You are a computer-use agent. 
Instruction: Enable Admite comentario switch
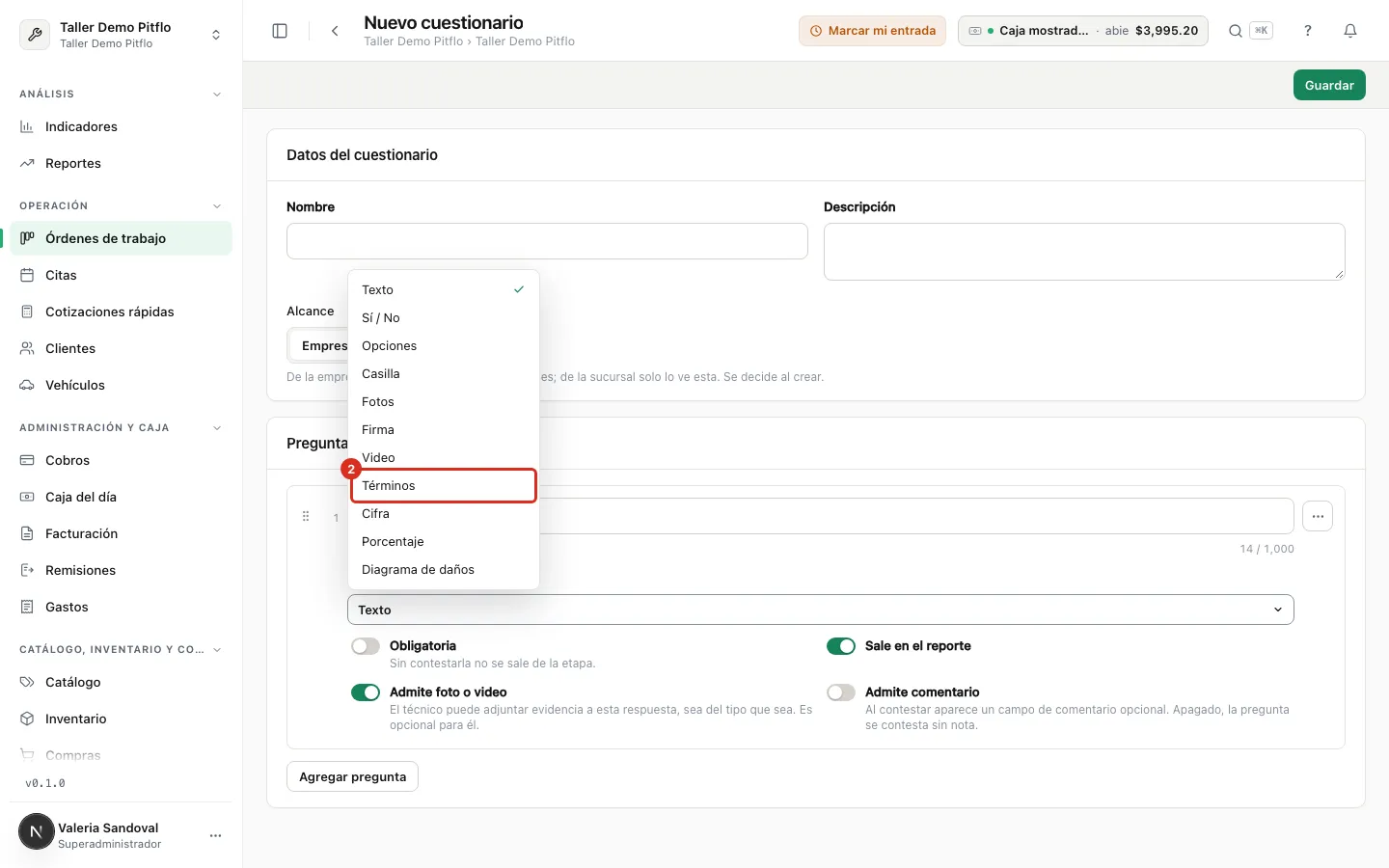(841, 692)
